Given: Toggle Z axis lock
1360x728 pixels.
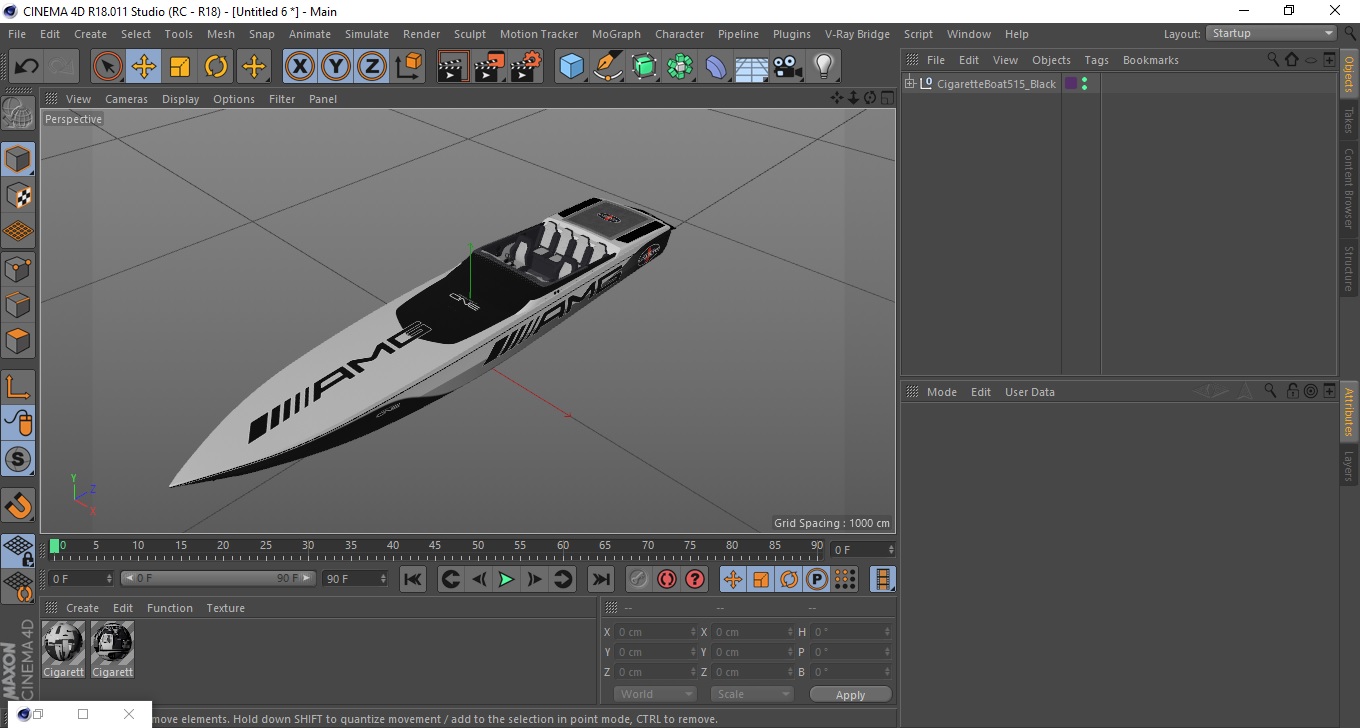Looking at the screenshot, I should pyautogui.click(x=372, y=67).
